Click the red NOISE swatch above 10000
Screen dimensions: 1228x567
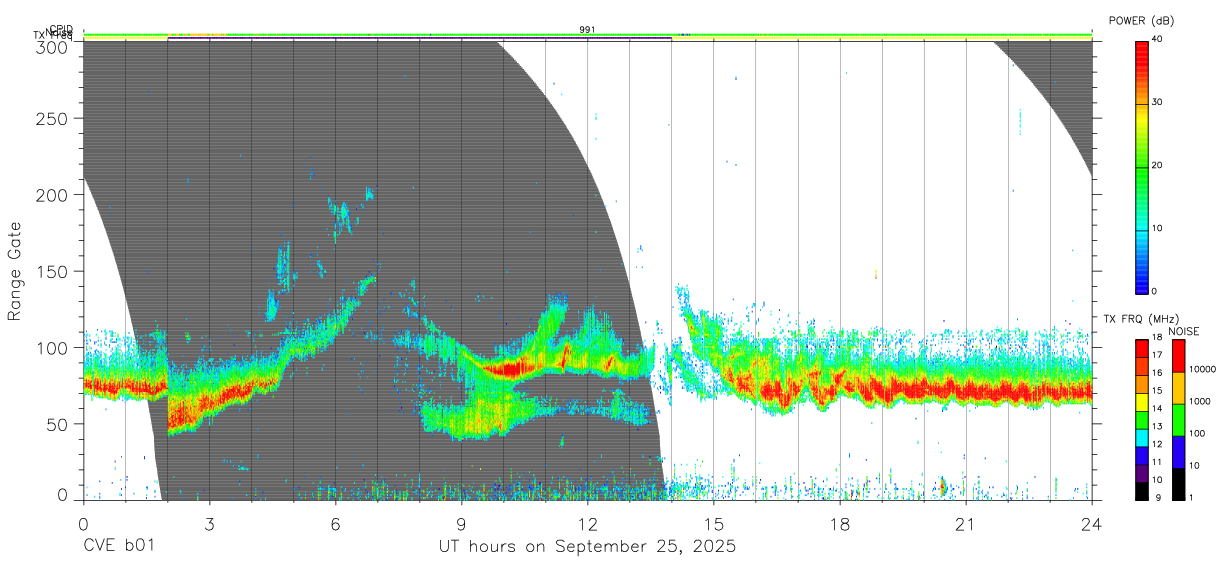(x=1179, y=356)
